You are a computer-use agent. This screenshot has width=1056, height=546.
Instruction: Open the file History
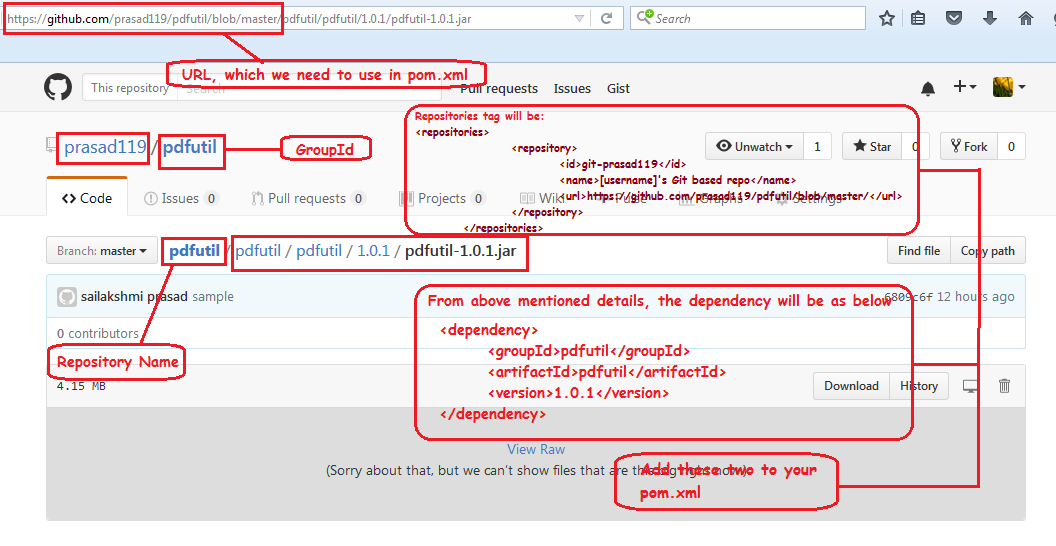pos(919,386)
